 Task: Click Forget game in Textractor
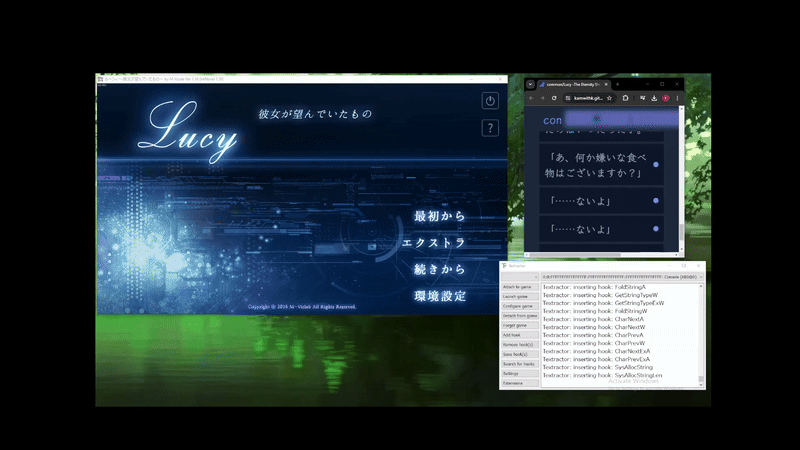pyautogui.click(x=519, y=326)
